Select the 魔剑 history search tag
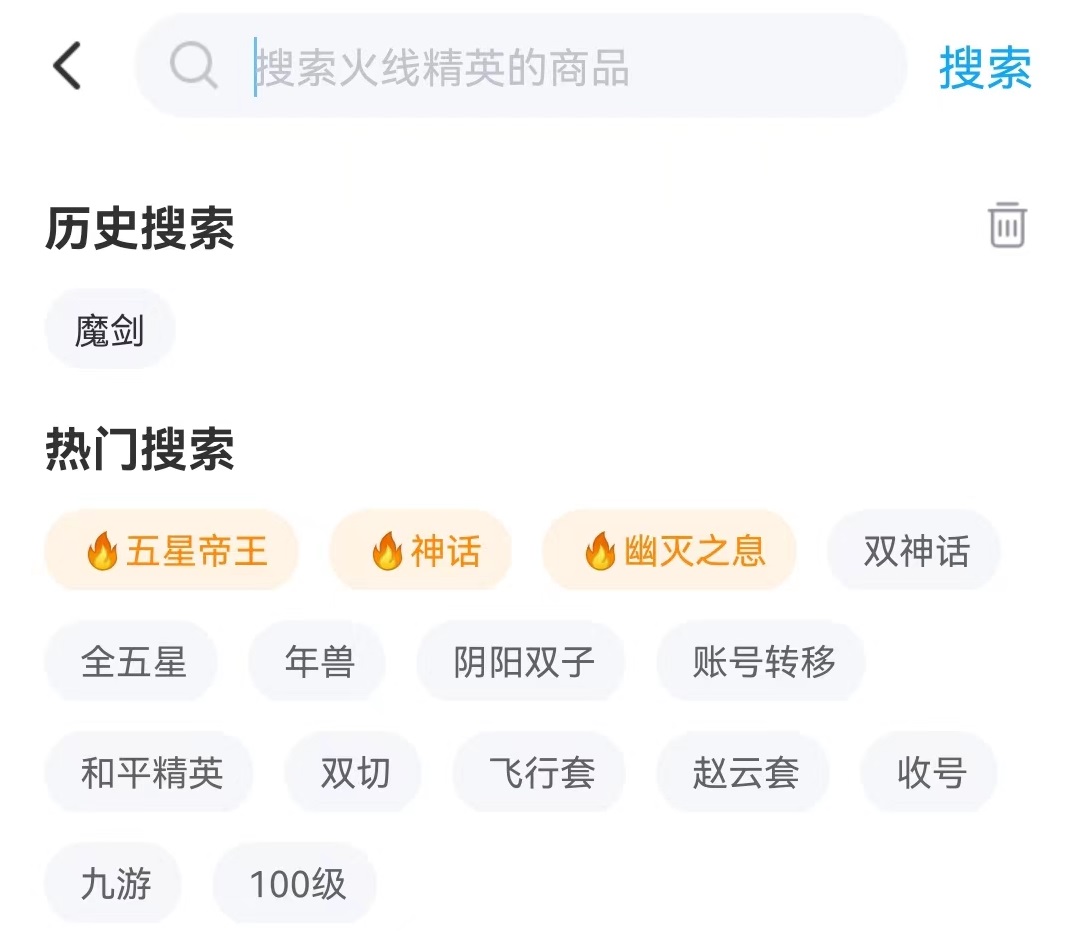This screenshot has width=1079, height=931. (x=110, y=330)
